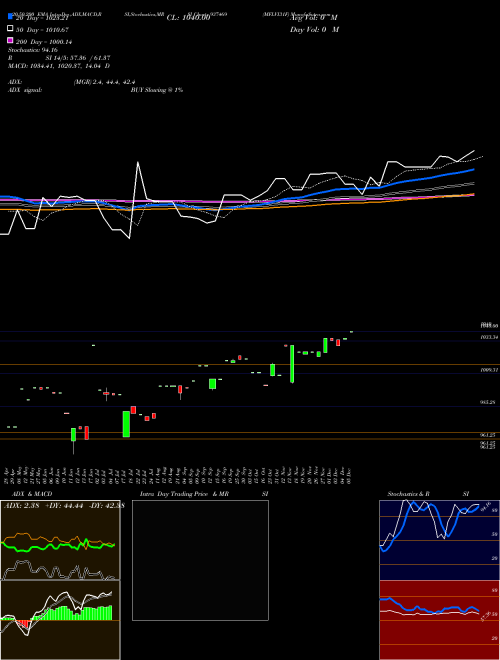Viewport: 500px width, 660px height.
Task: Click the SI 14/5: 57.36 / 61.37 readout
Action: (x=77, y=58)
